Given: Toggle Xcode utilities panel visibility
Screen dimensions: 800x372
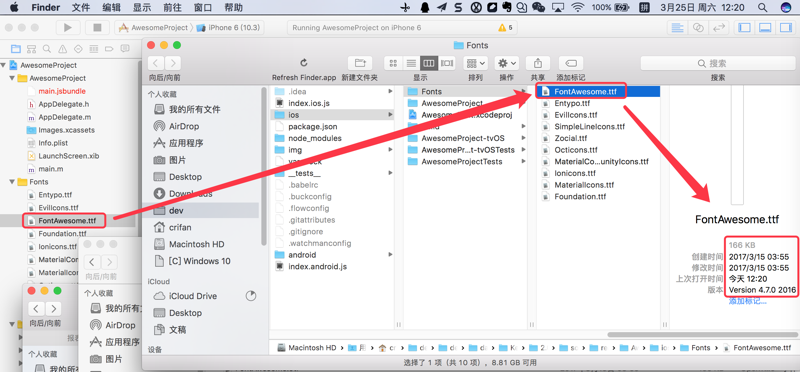Looking at the screenshot, I should (785, 28).
